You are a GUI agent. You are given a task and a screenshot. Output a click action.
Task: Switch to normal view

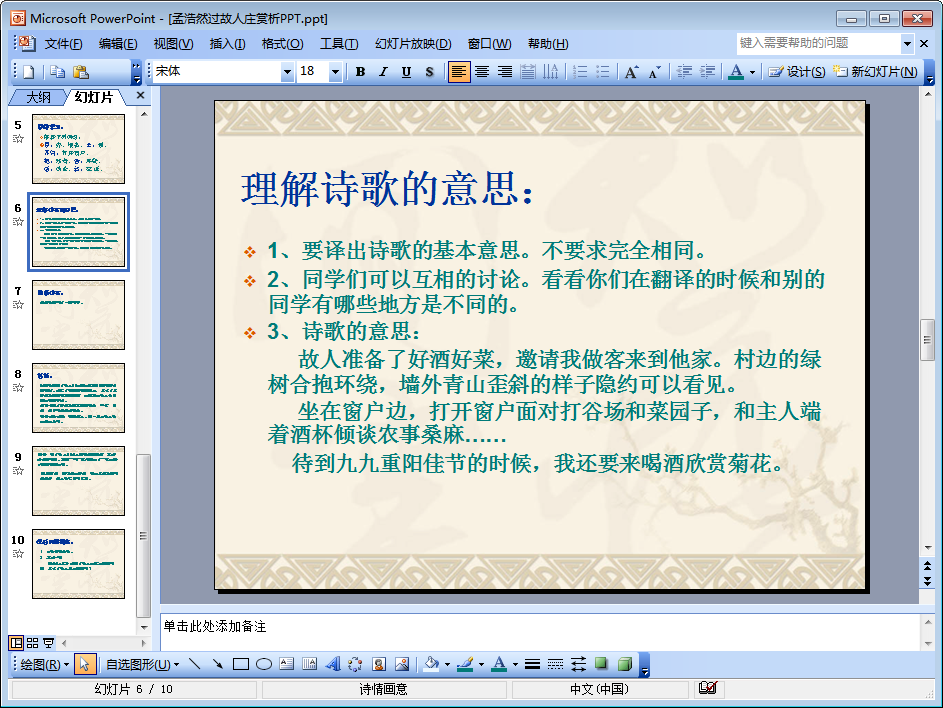point(16,643)
